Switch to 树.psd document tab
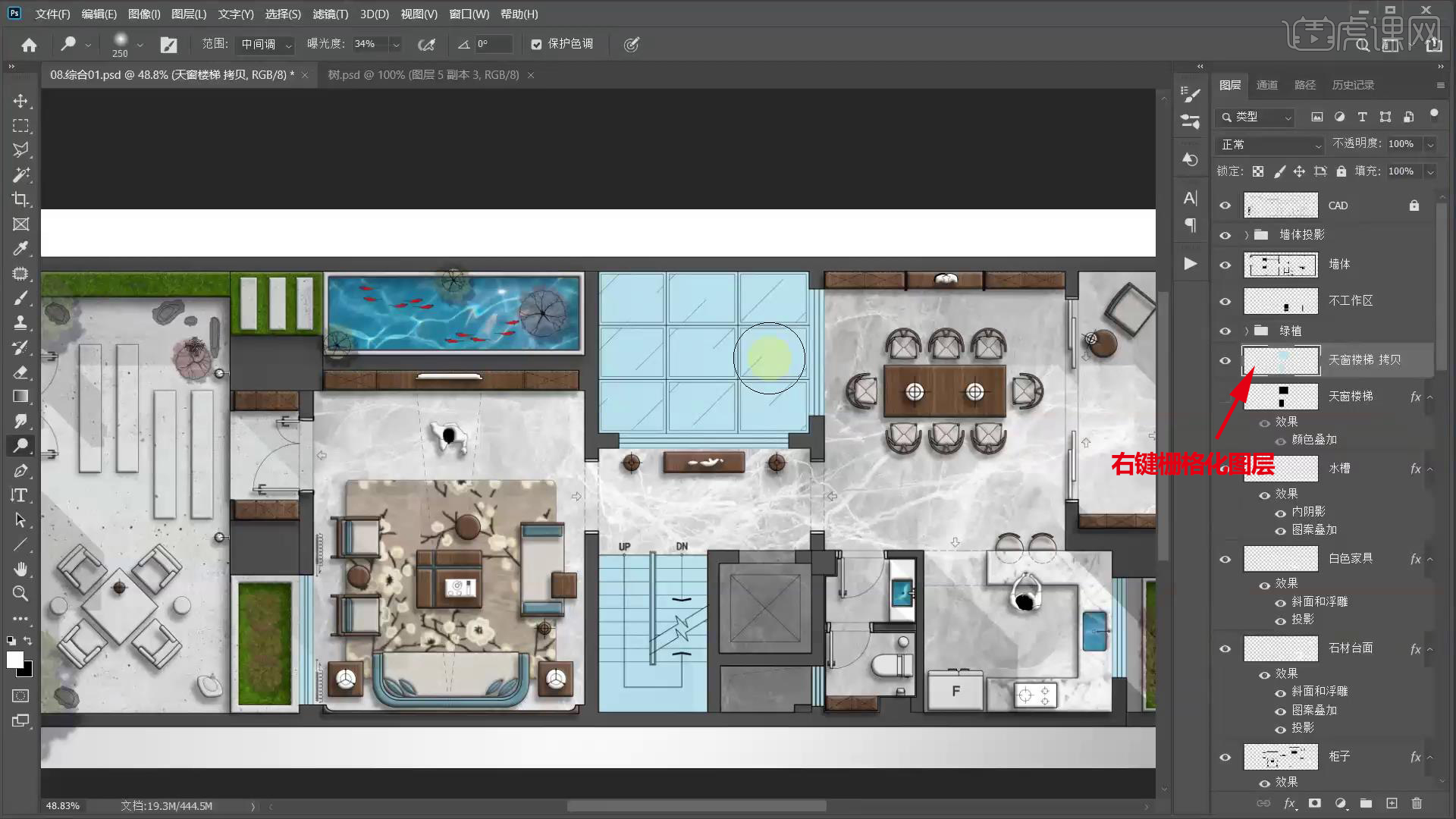Image resolution: width=1456 pixels, height=819 pixels. pos(423,75)
